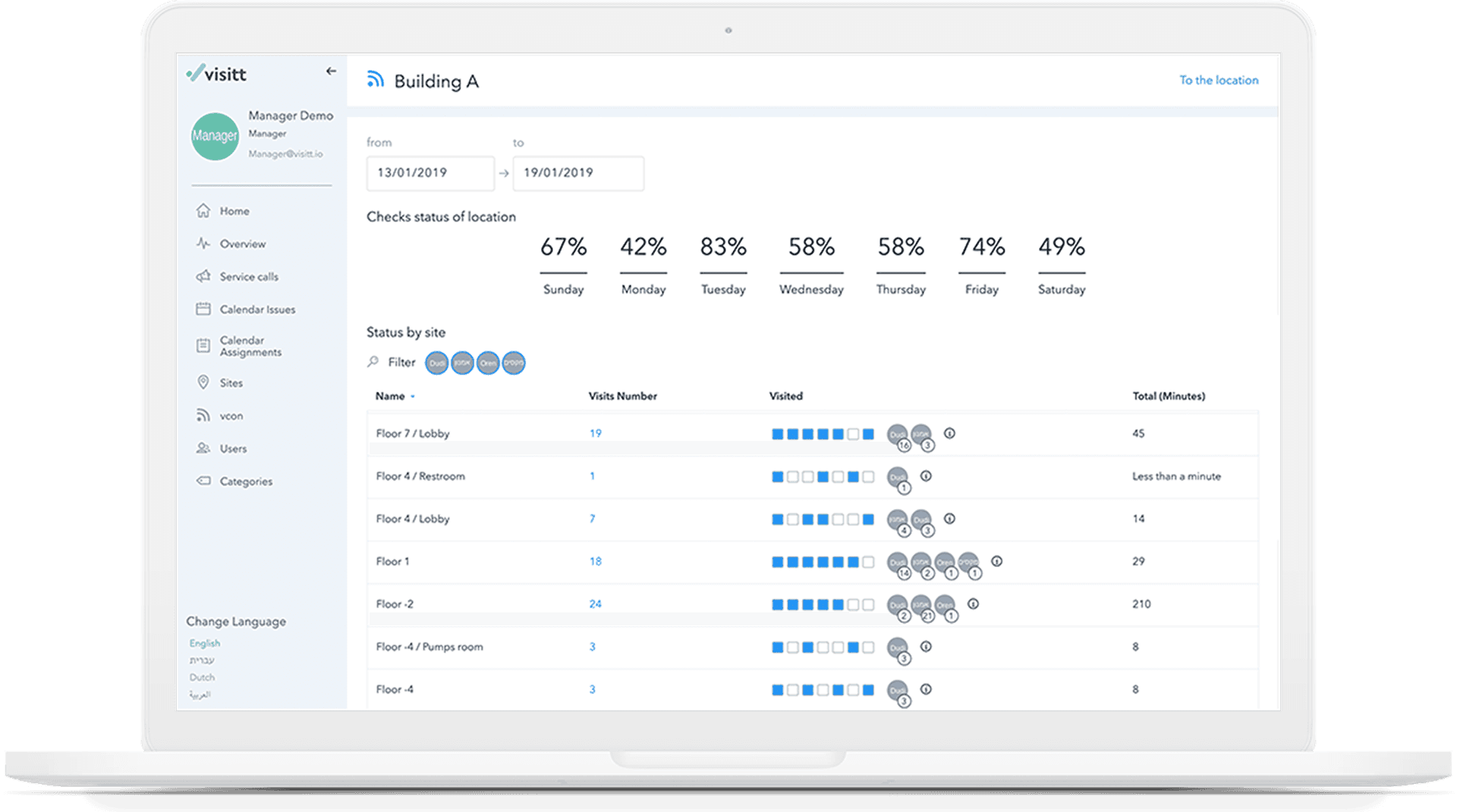Open Calendar Issues page

[245, 309]
